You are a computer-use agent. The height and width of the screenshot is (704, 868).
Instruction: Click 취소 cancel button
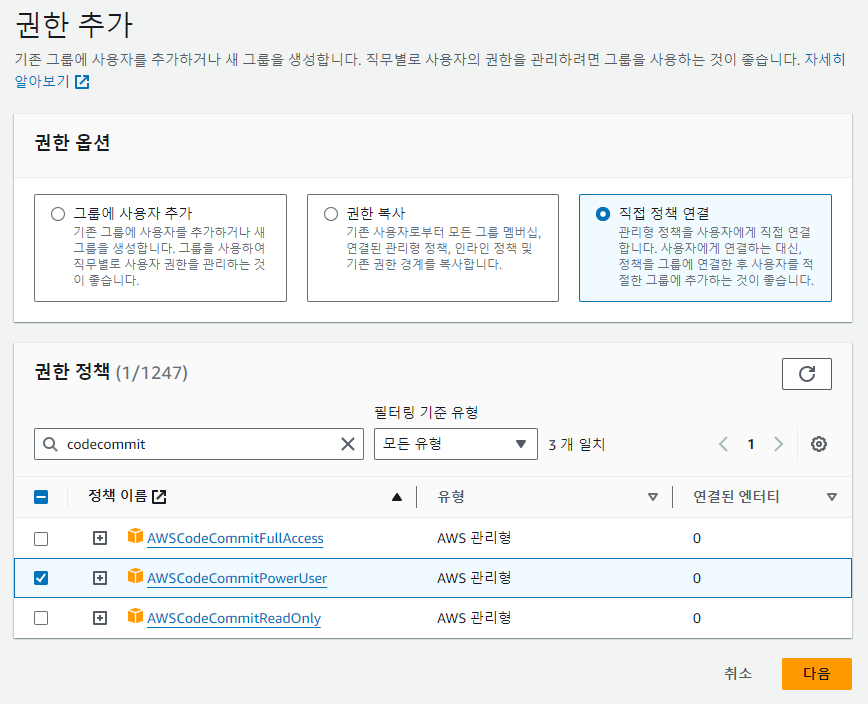pyautogui.click(x=738, y=674)
